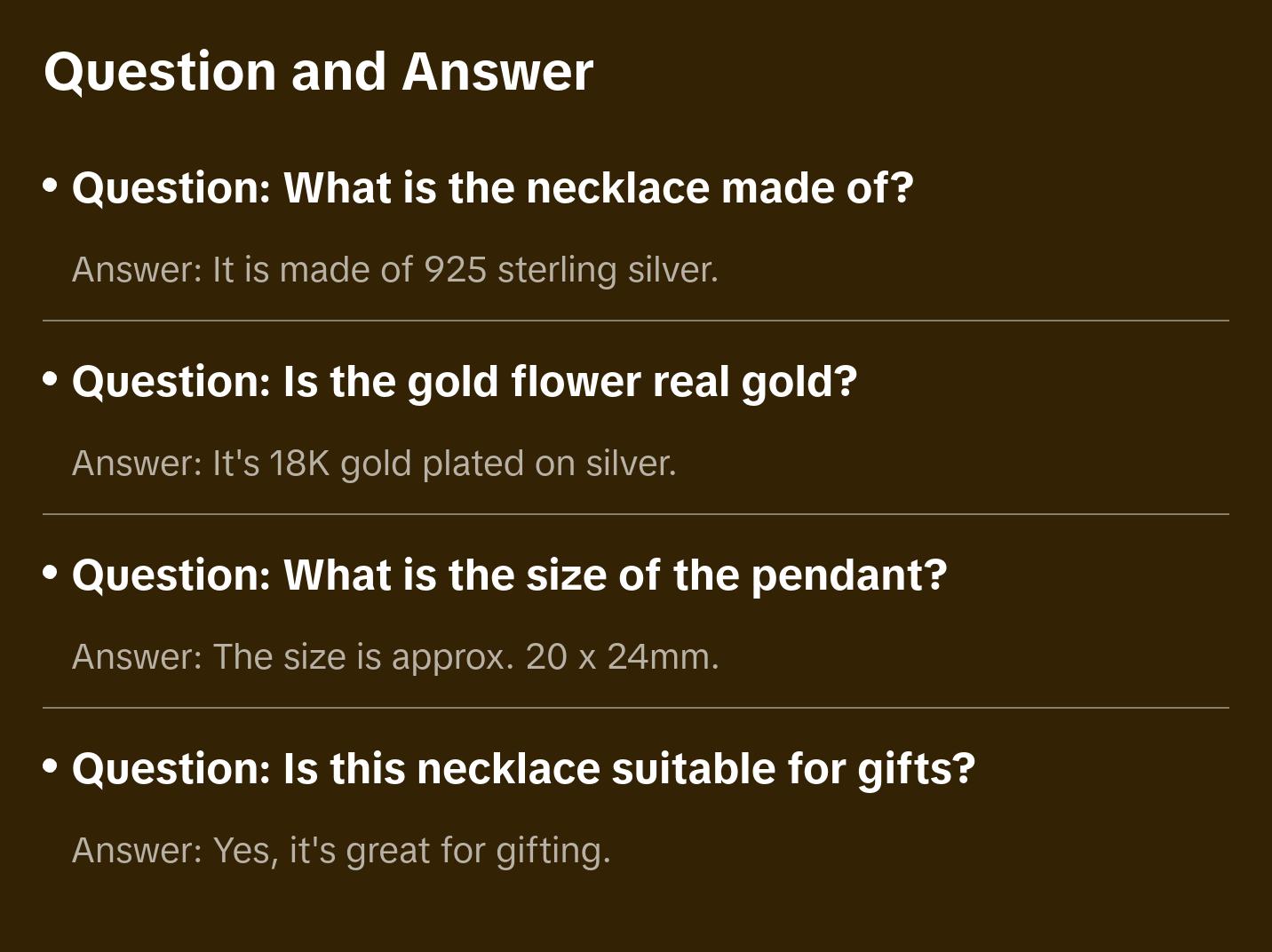Click the 'Answer:' label before sterling silver text
The height and width of the screenshot is (952, 1272).
[x=138, y=270]
